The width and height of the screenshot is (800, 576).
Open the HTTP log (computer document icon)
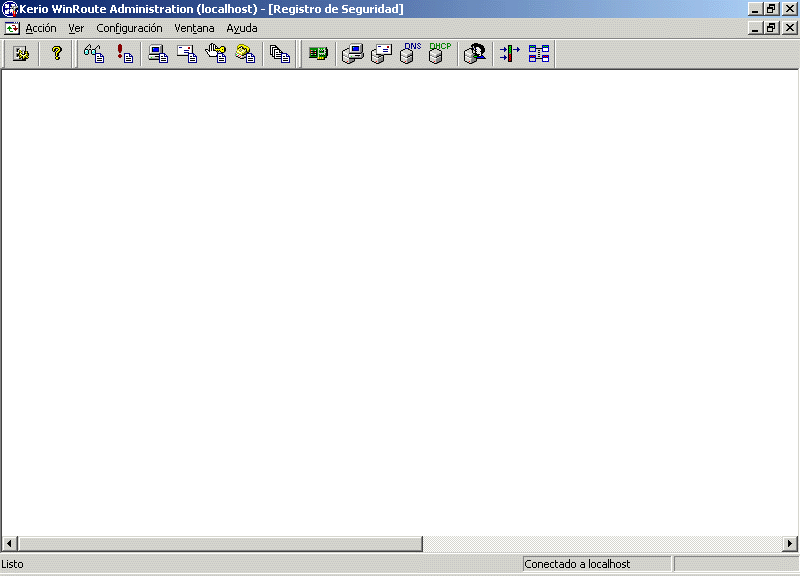[158, 54]
